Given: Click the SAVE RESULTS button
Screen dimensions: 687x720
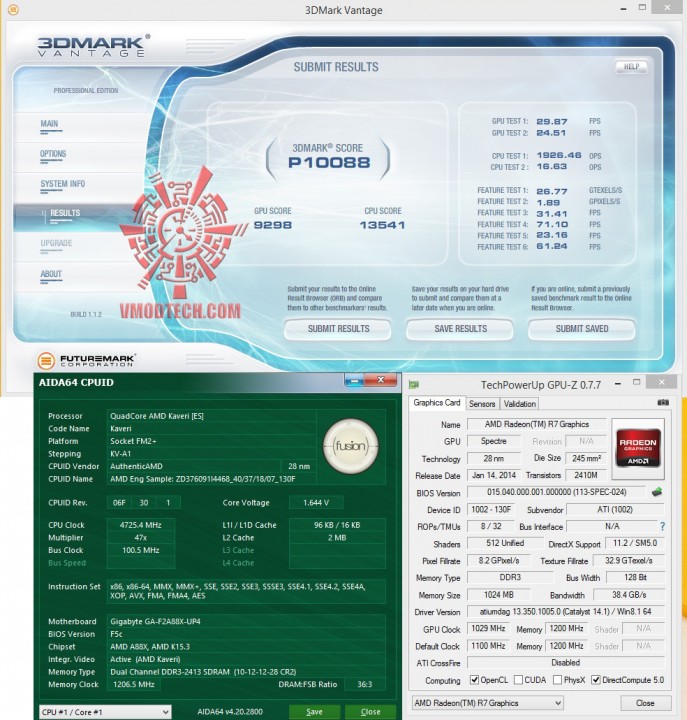Looking at the screenshot, I should click(x=460, y=329).
